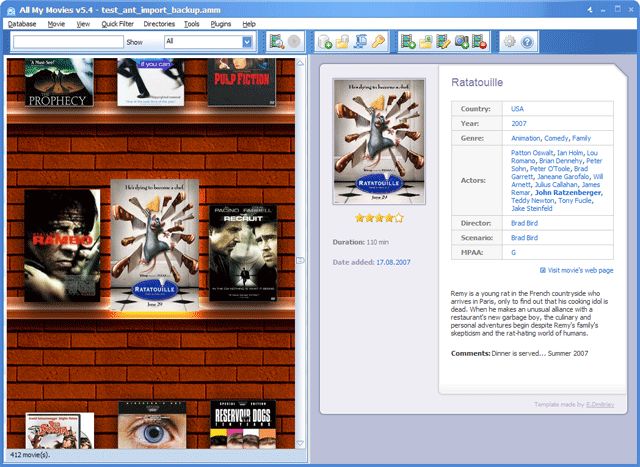Screen dimensions: 640x467
Task: Click the large Ratatouille poster in details
Action: (x=379, y=142)
